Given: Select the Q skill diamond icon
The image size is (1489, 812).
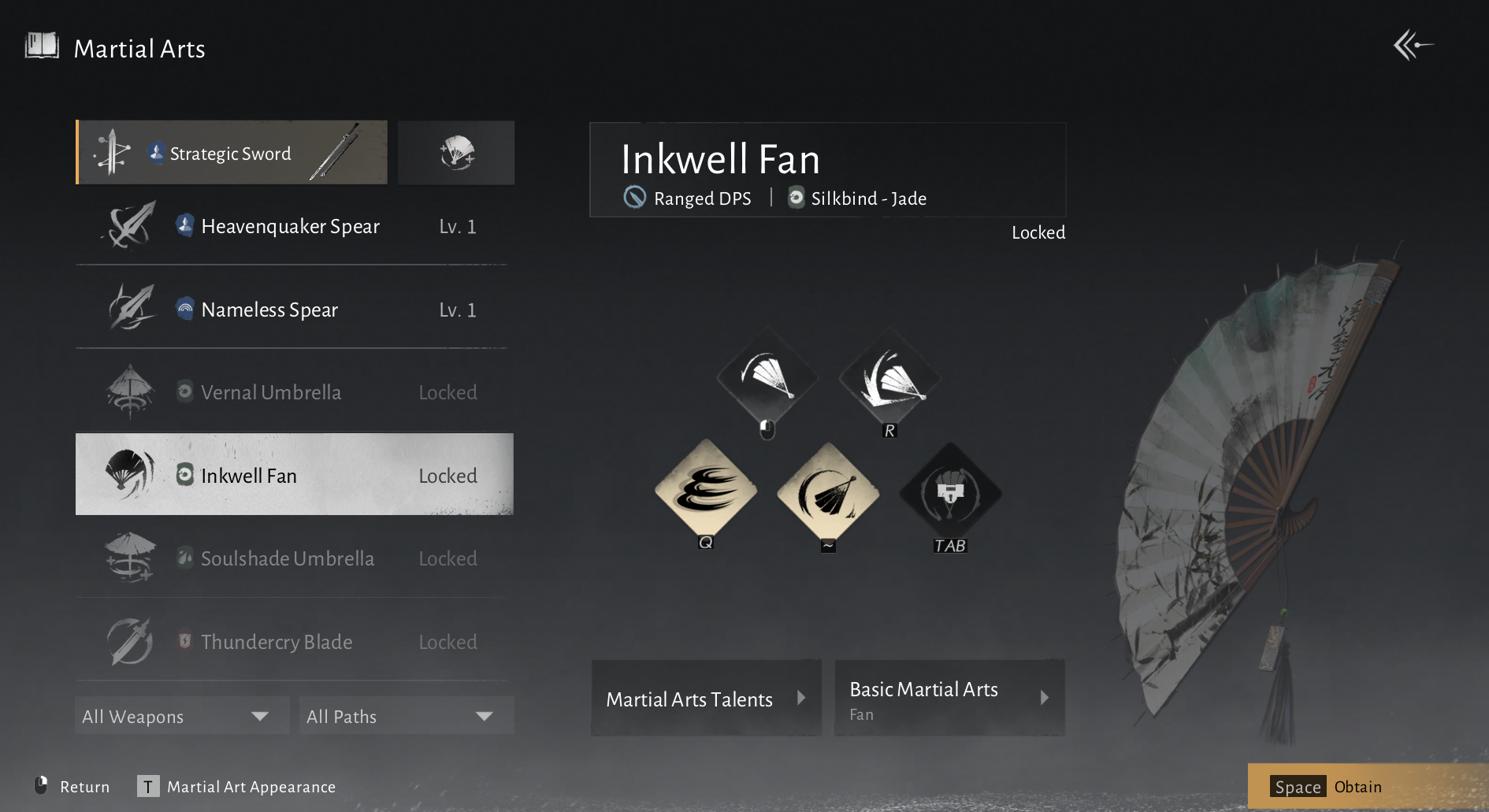Looking at the screenshot, I should (706, 491).
